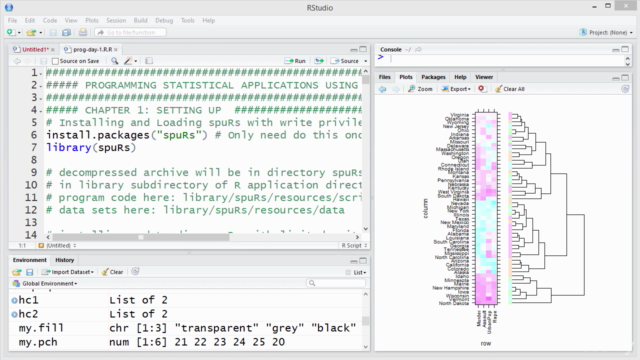Open the Session menu
640x360 pixels.
(116, 20)
